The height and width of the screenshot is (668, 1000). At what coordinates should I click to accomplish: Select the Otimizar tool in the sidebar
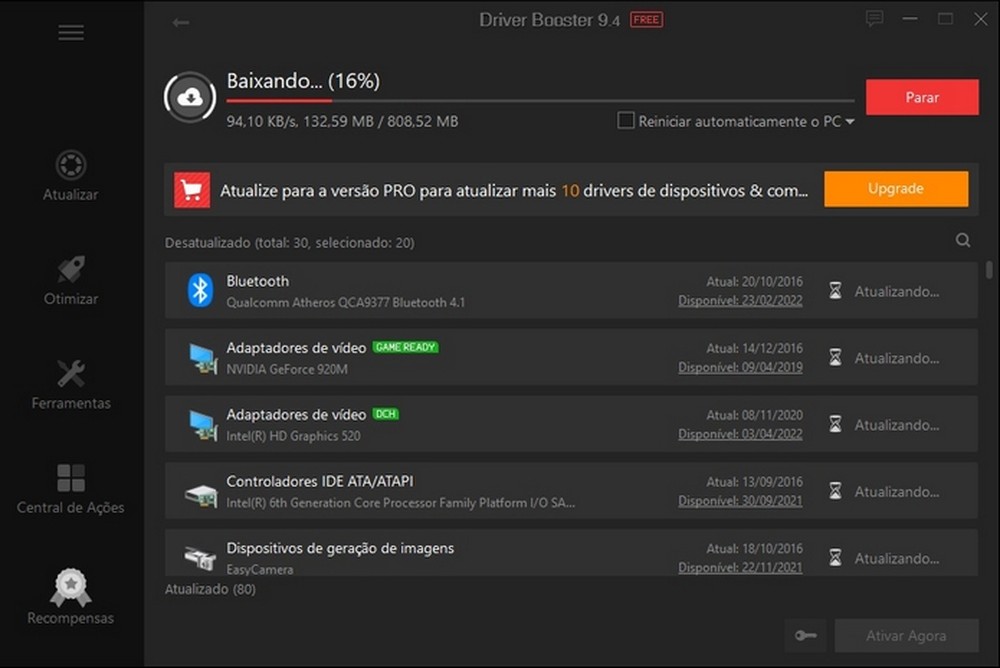pos(70,282)
